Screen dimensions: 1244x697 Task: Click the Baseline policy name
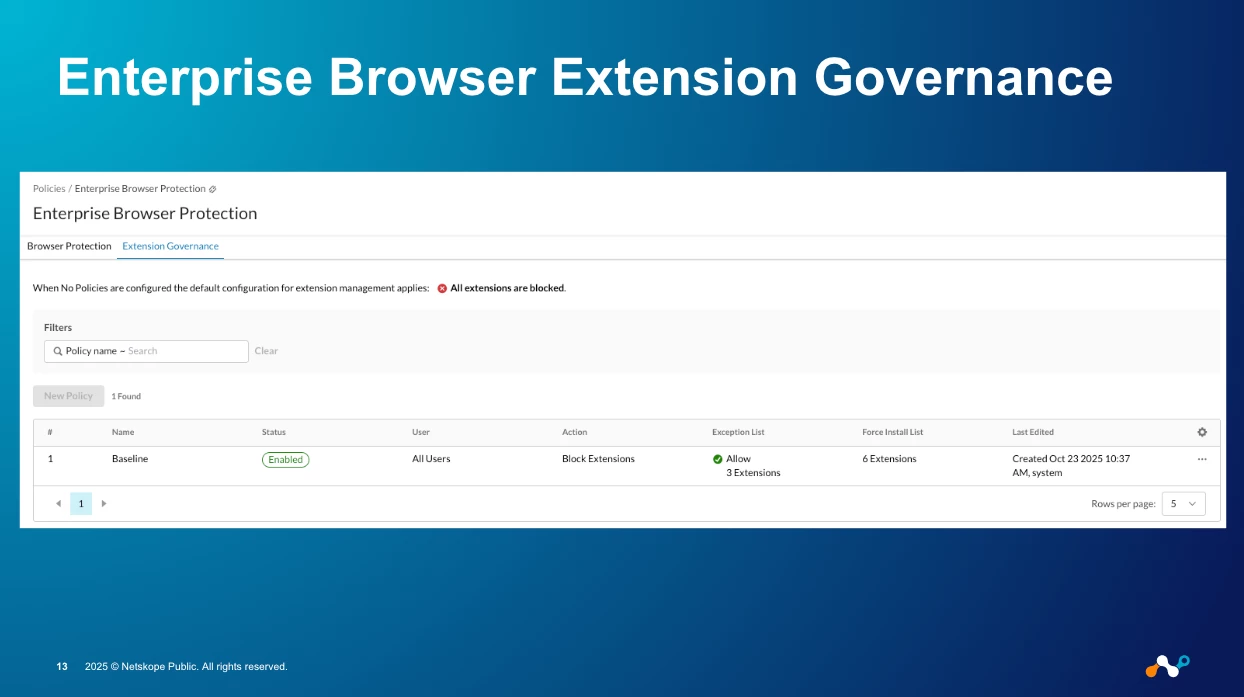[130, 459]
